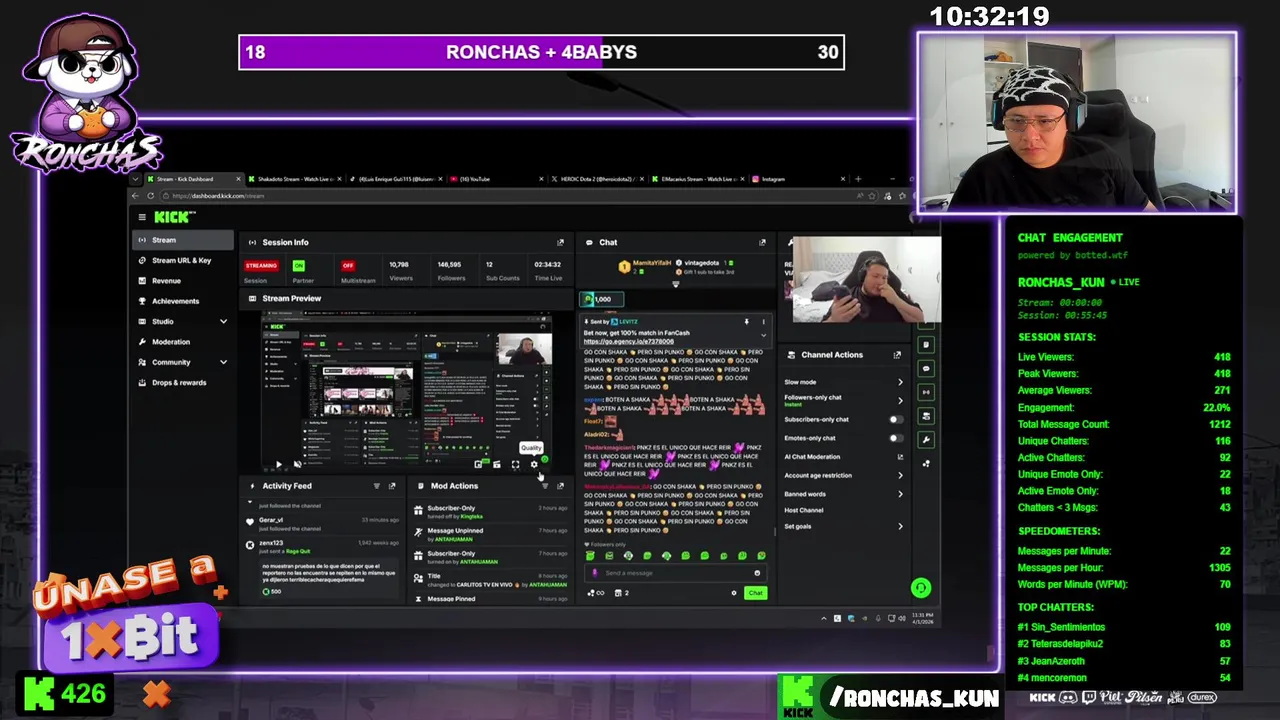The width and height of the screenshot is (1280, 720).
Task: Show hidden system tray icons
Action: (x=824, y=619)
